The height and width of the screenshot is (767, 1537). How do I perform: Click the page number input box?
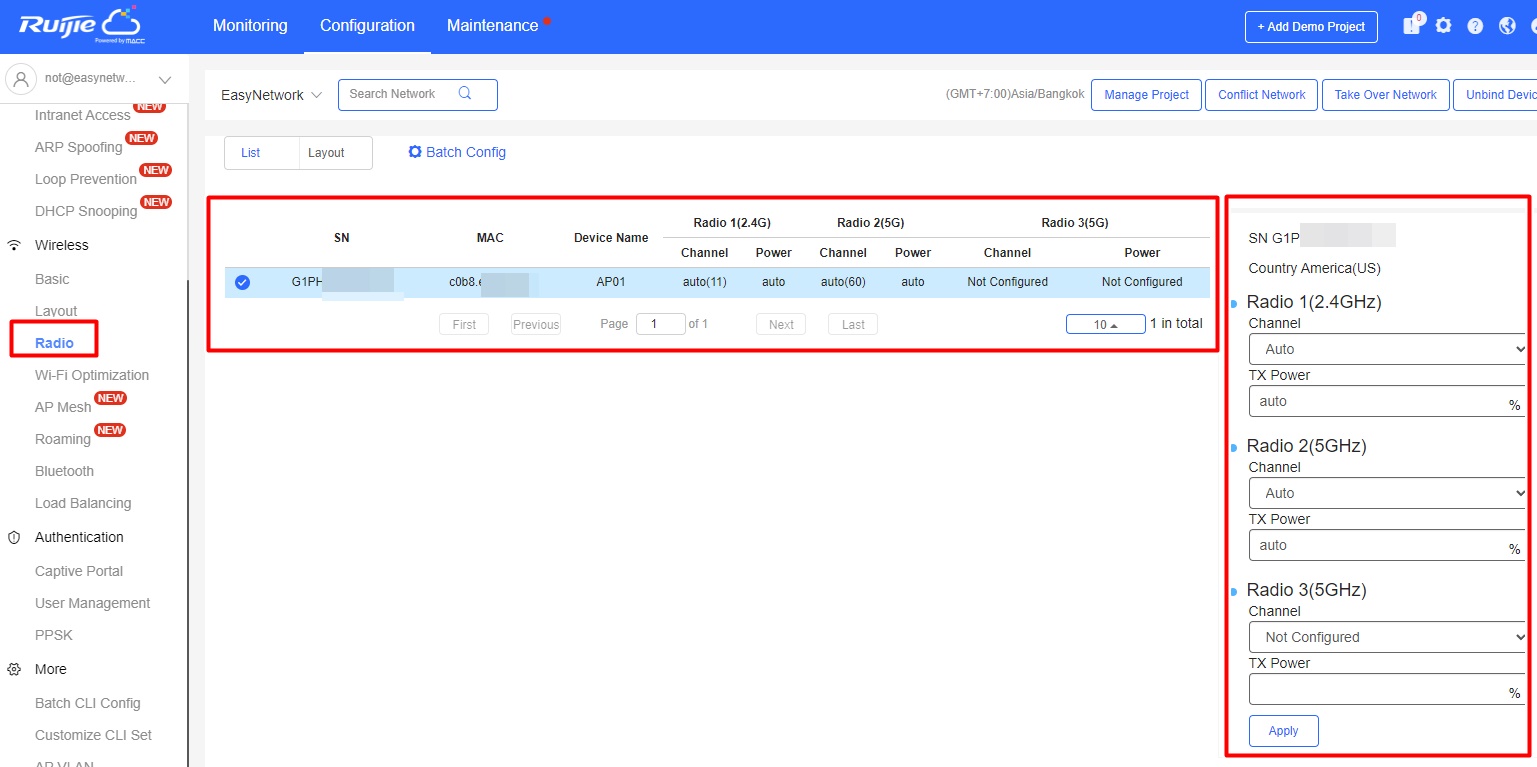coord(661,324)
